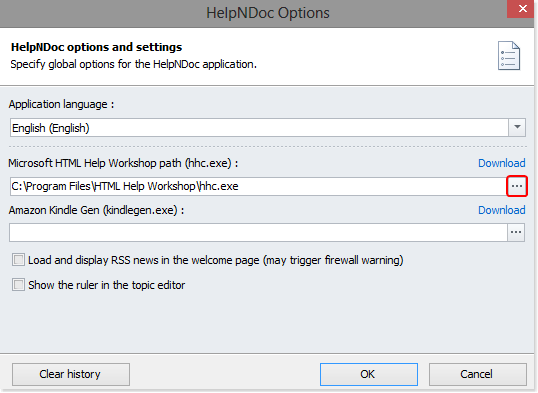The image size is (538, 393).
Task: Open the Application language dropdown arrow
Action: point(517,128)
